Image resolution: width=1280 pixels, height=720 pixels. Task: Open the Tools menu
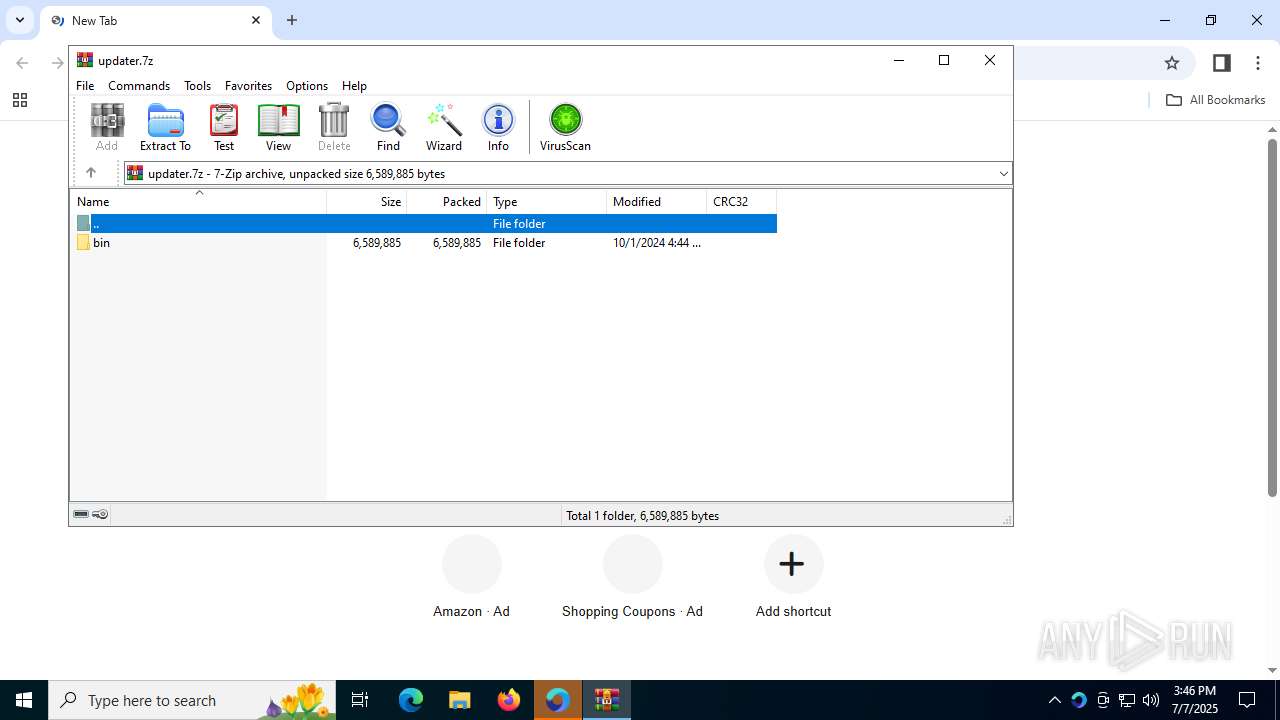(197, 86)
